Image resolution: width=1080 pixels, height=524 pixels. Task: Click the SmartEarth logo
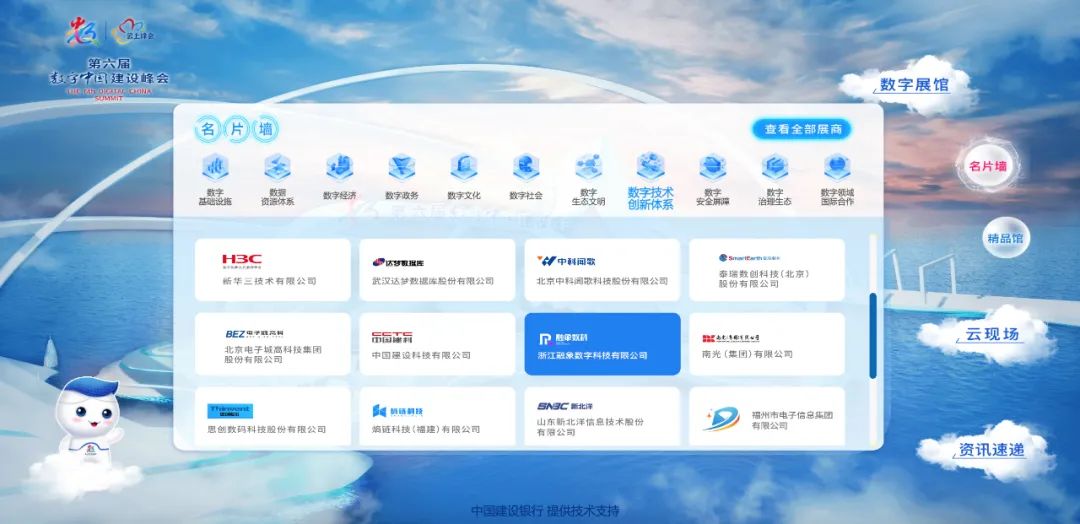point(749,258)
